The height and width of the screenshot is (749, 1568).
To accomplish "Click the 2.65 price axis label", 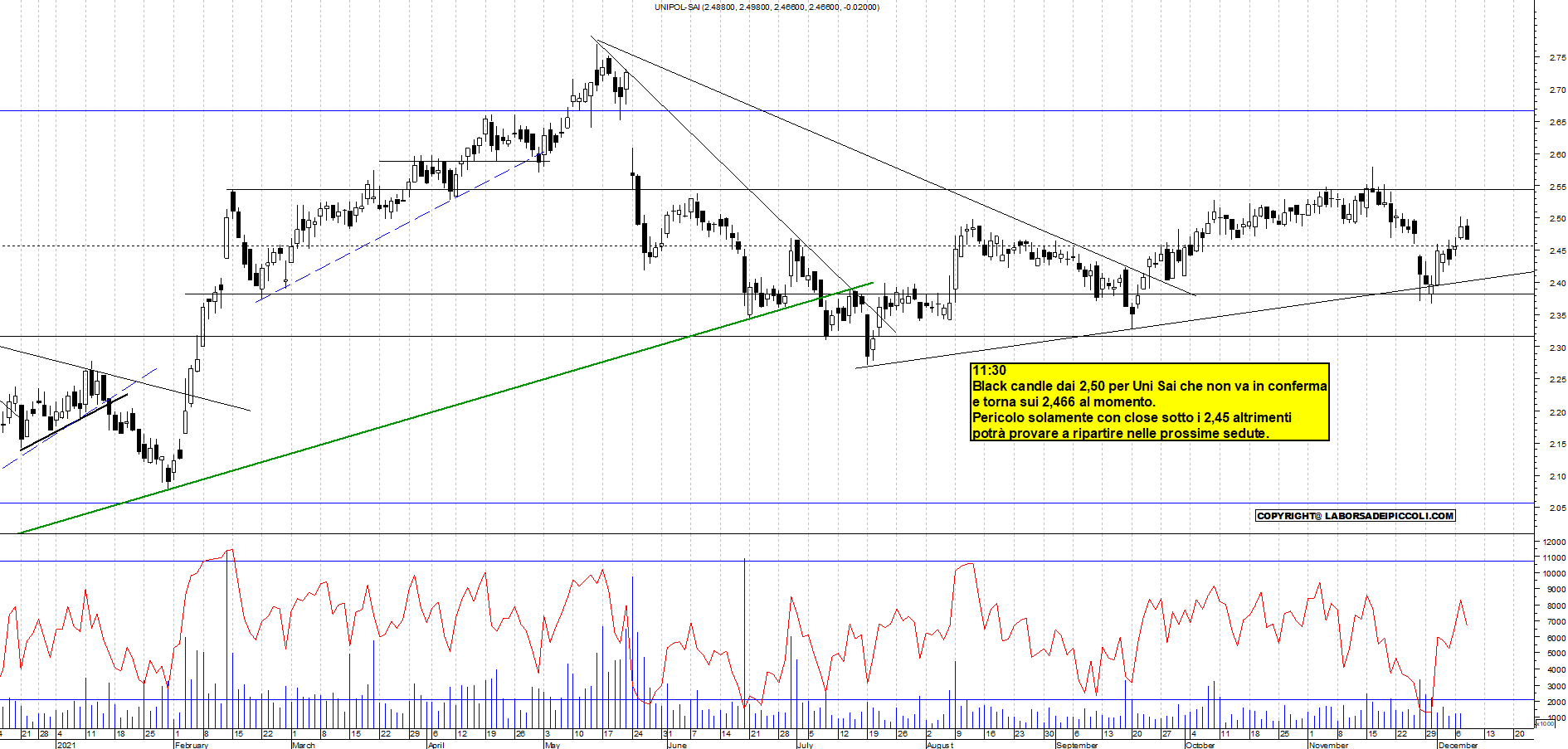I will click(1557, 123).
